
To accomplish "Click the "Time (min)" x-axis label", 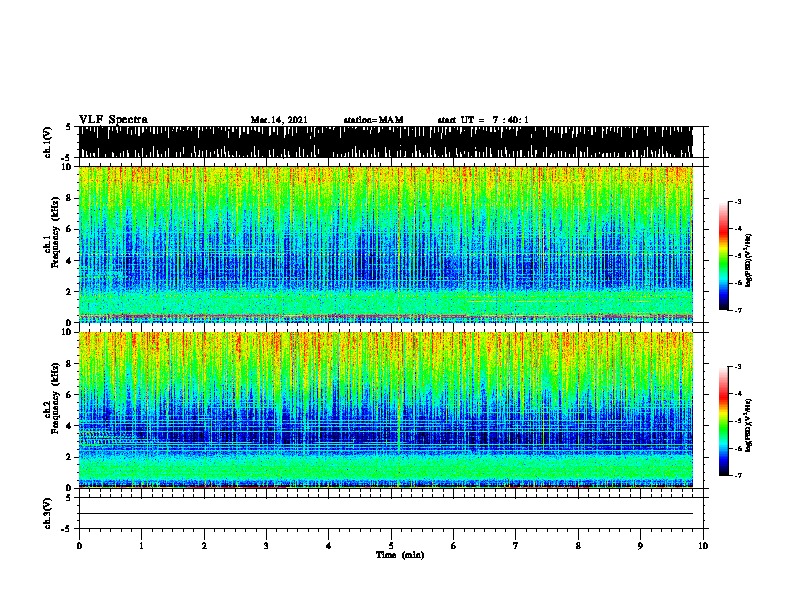I will [400, 555].
